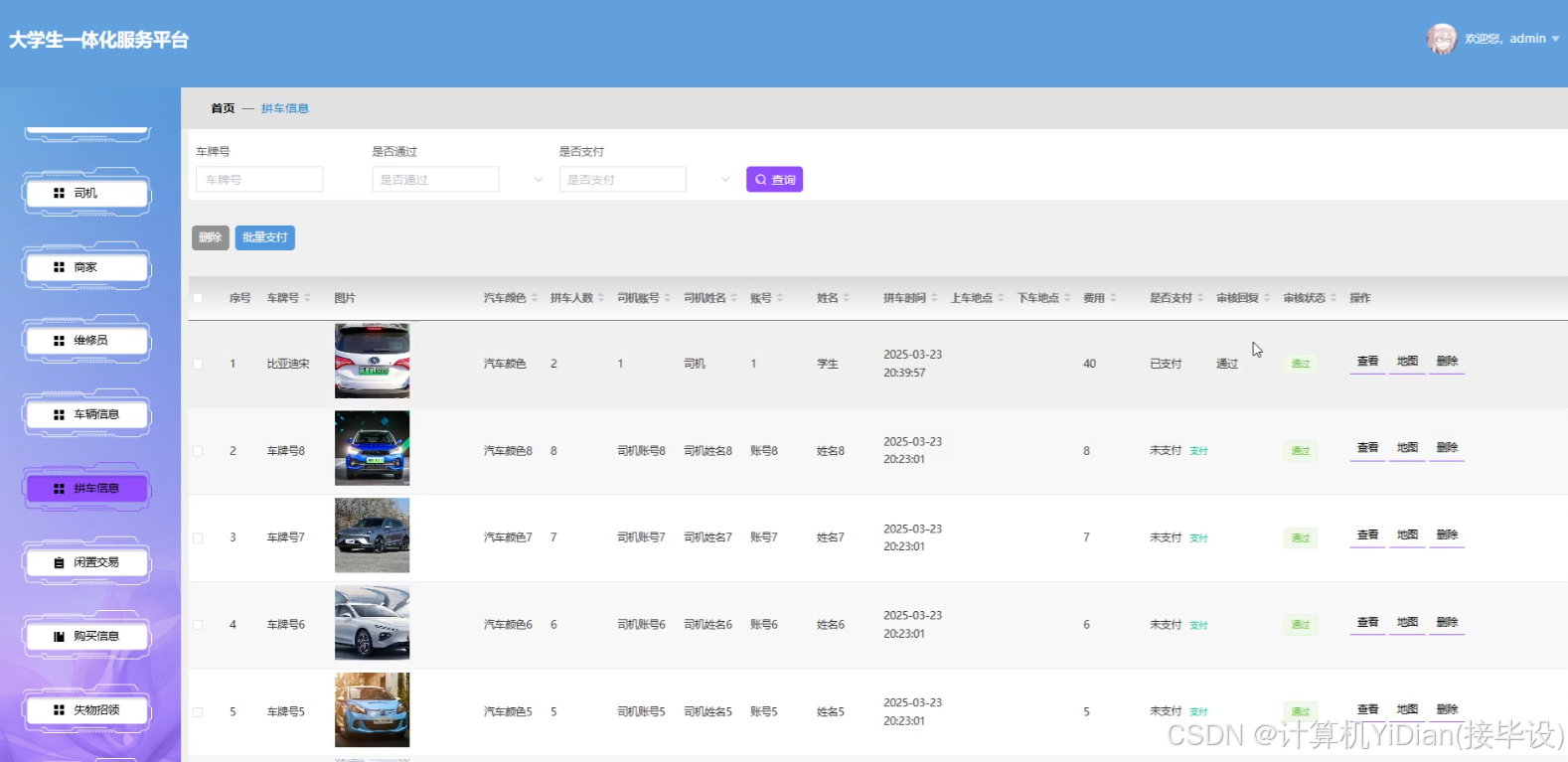Sort by 下车地点 column arrows
Viewport: 1568px width, 762px height.
[x=1067, y=298]
